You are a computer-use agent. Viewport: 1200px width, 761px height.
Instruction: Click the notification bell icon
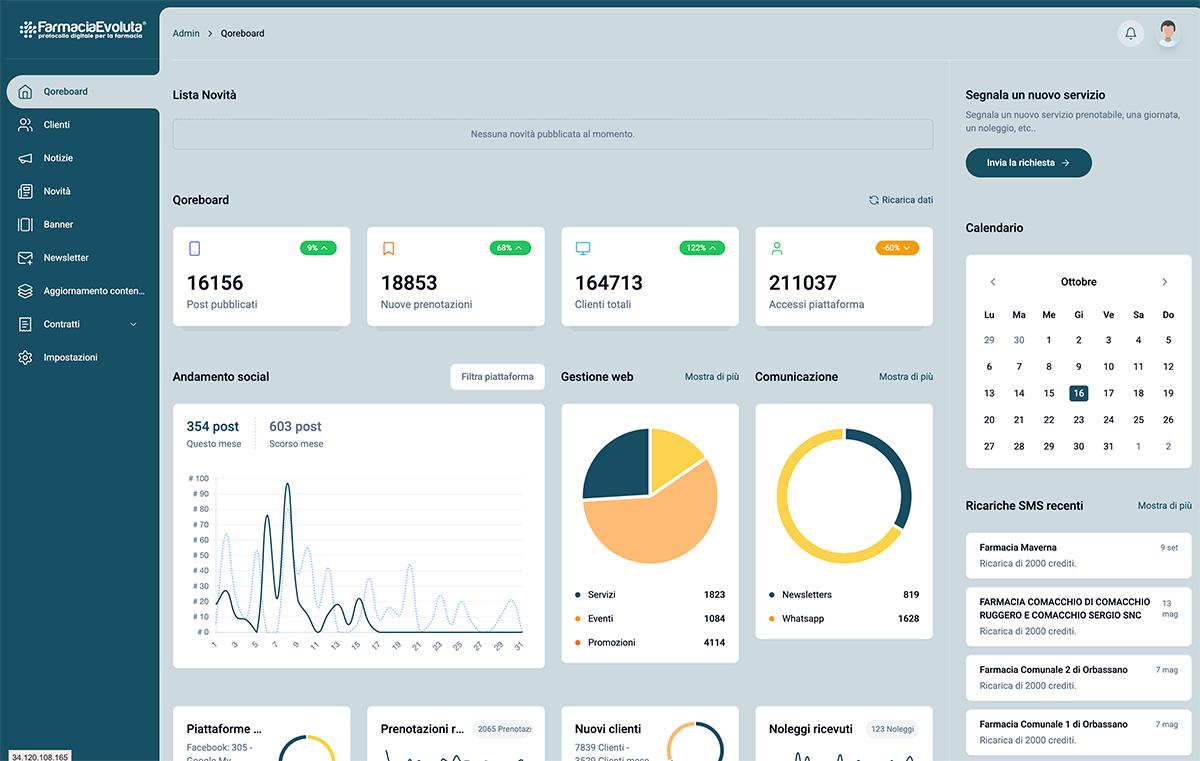pyautogui.click(x=1130, y=33)
